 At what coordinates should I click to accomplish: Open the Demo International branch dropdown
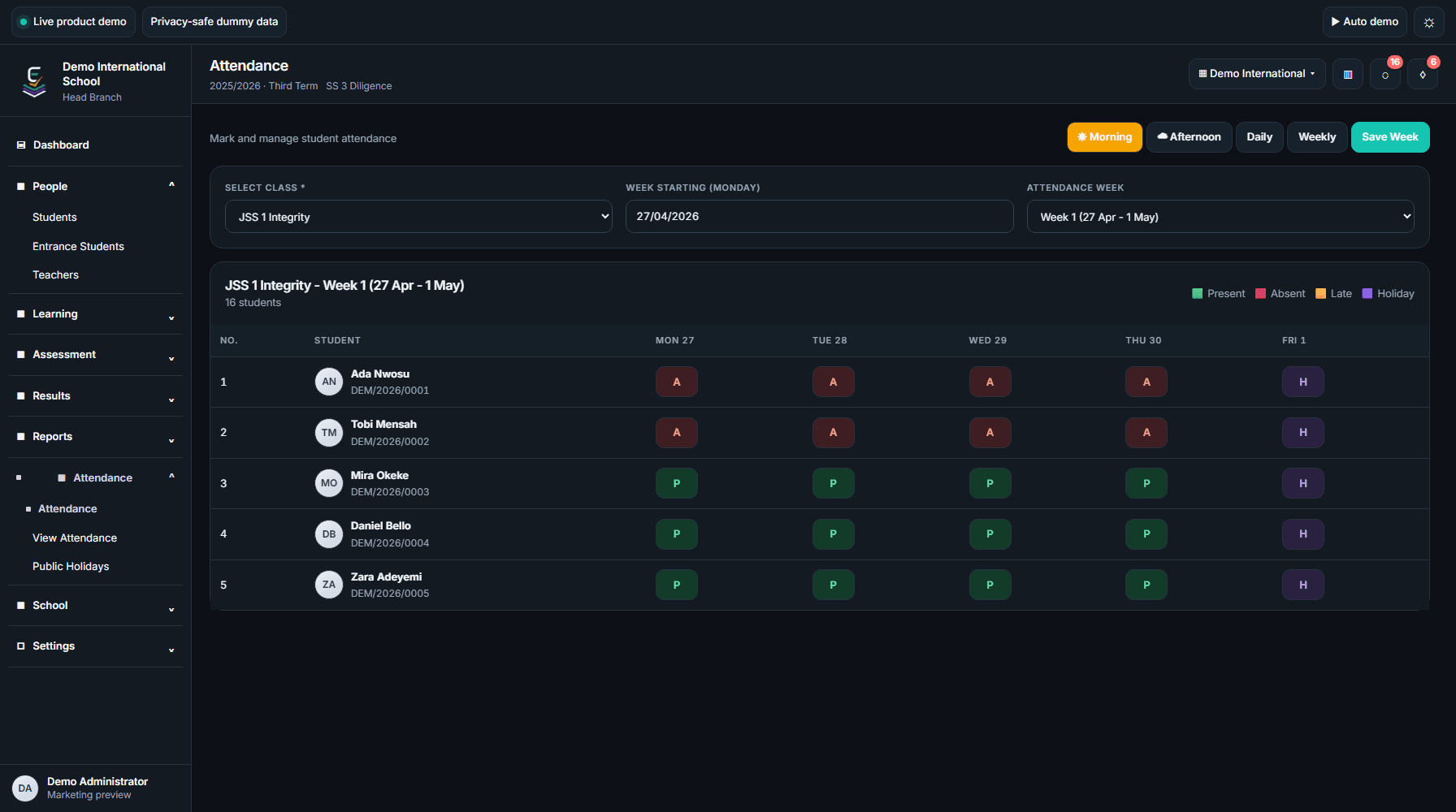1257,74
